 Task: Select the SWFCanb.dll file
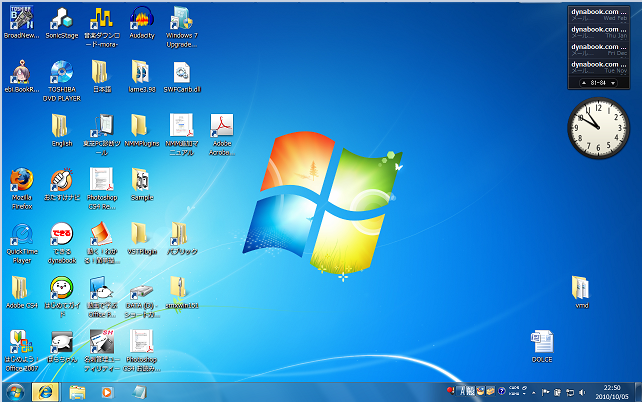[x=182, y=77]
